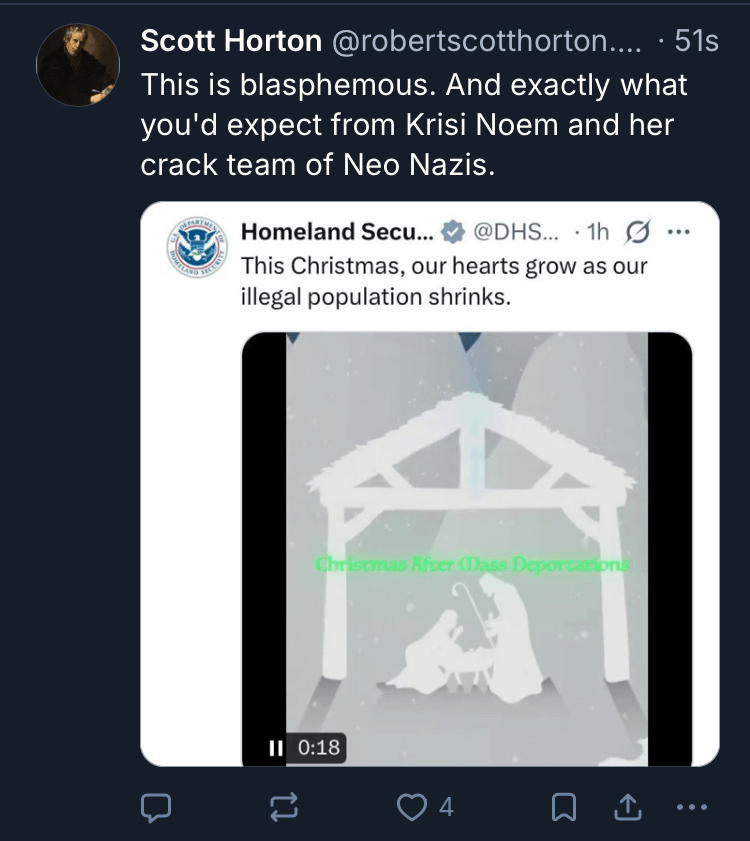
Task: Open Scott Horton's profile picture
Action: click(x=78, y=65)
